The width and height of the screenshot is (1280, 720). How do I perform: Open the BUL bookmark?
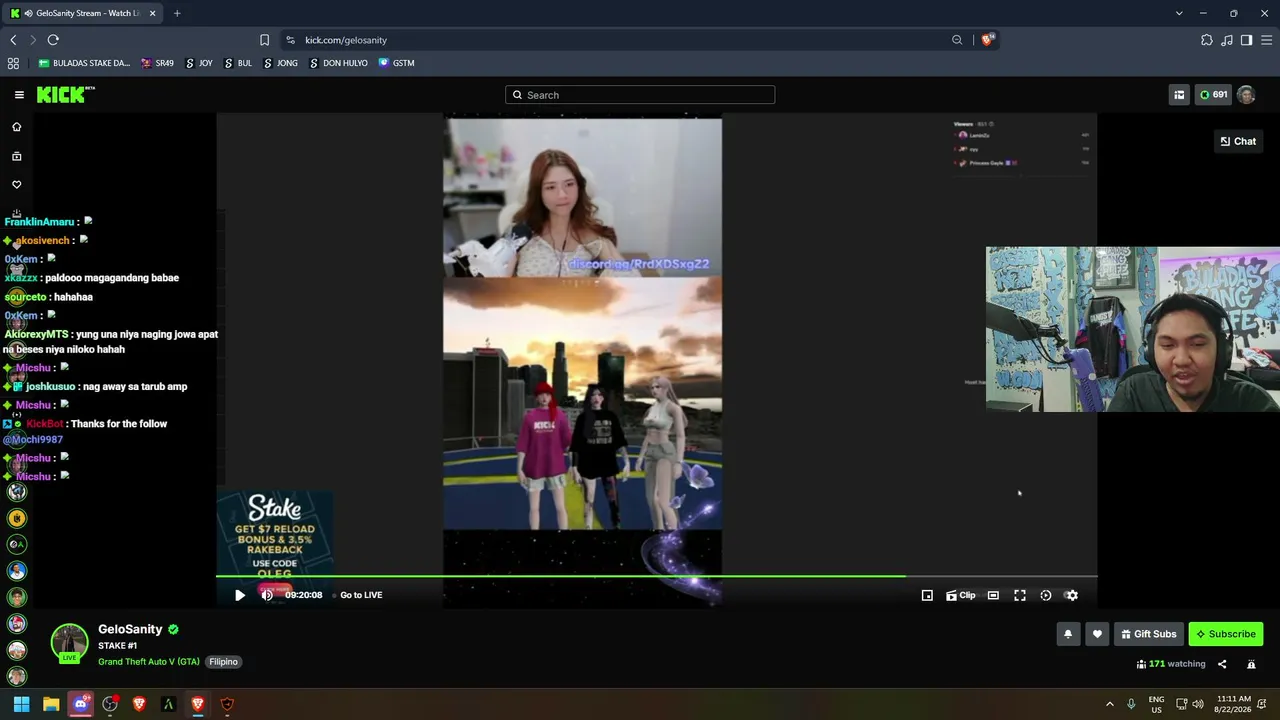point(237,63)
